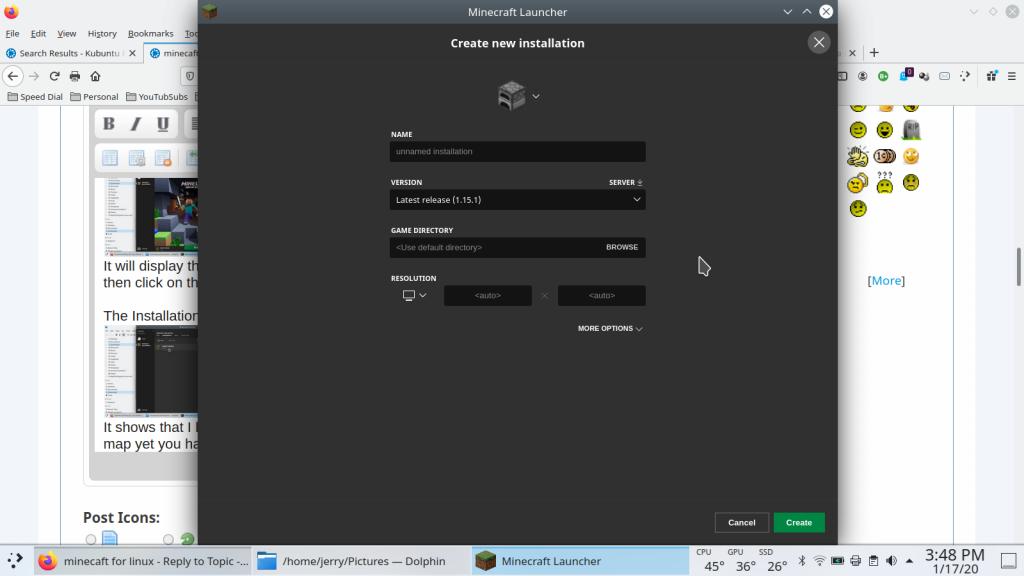Click the Underline formatting icon

[x=162, y=124]
